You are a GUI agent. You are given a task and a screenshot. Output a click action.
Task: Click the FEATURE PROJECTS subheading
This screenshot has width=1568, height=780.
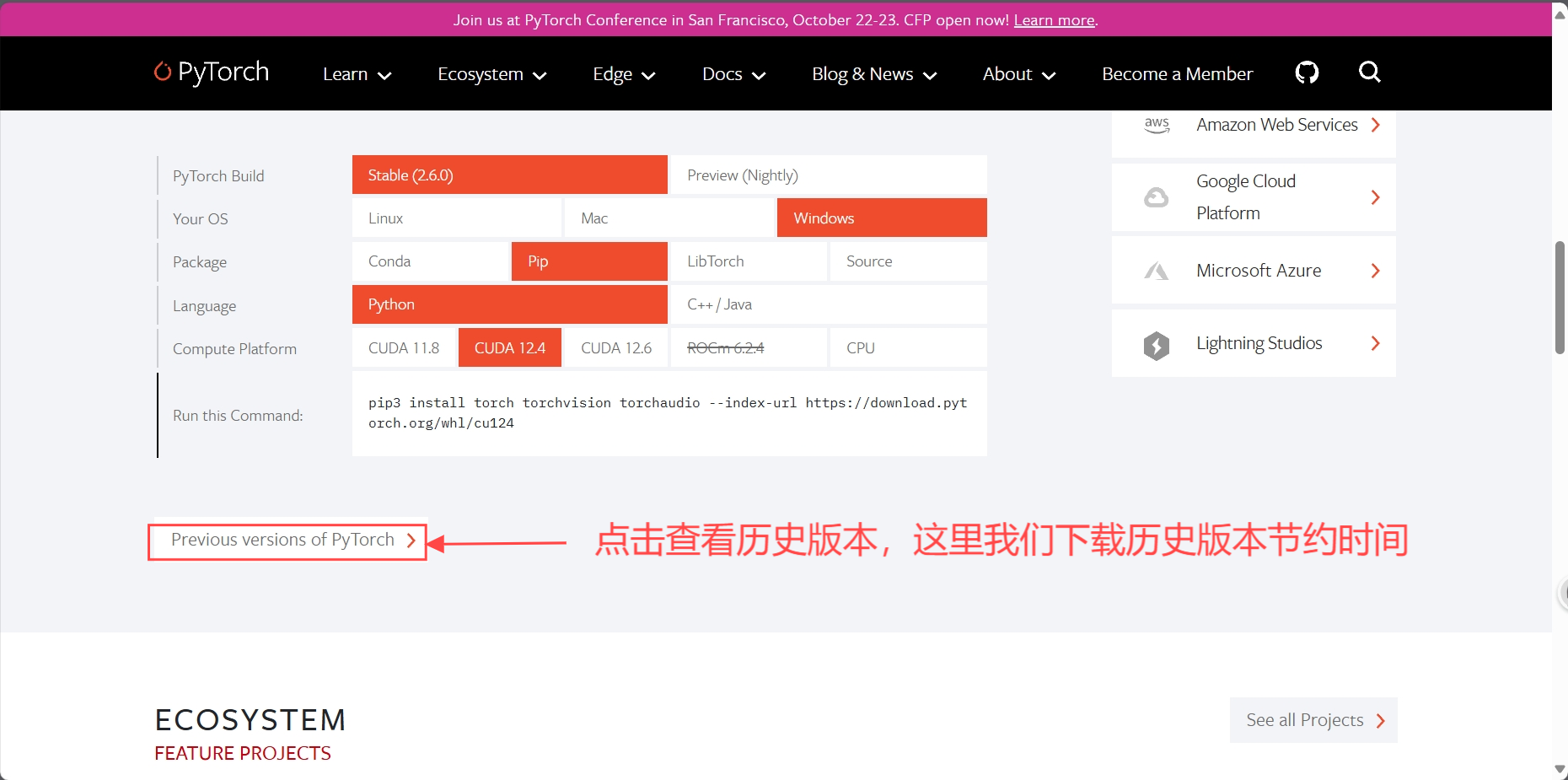243,753
